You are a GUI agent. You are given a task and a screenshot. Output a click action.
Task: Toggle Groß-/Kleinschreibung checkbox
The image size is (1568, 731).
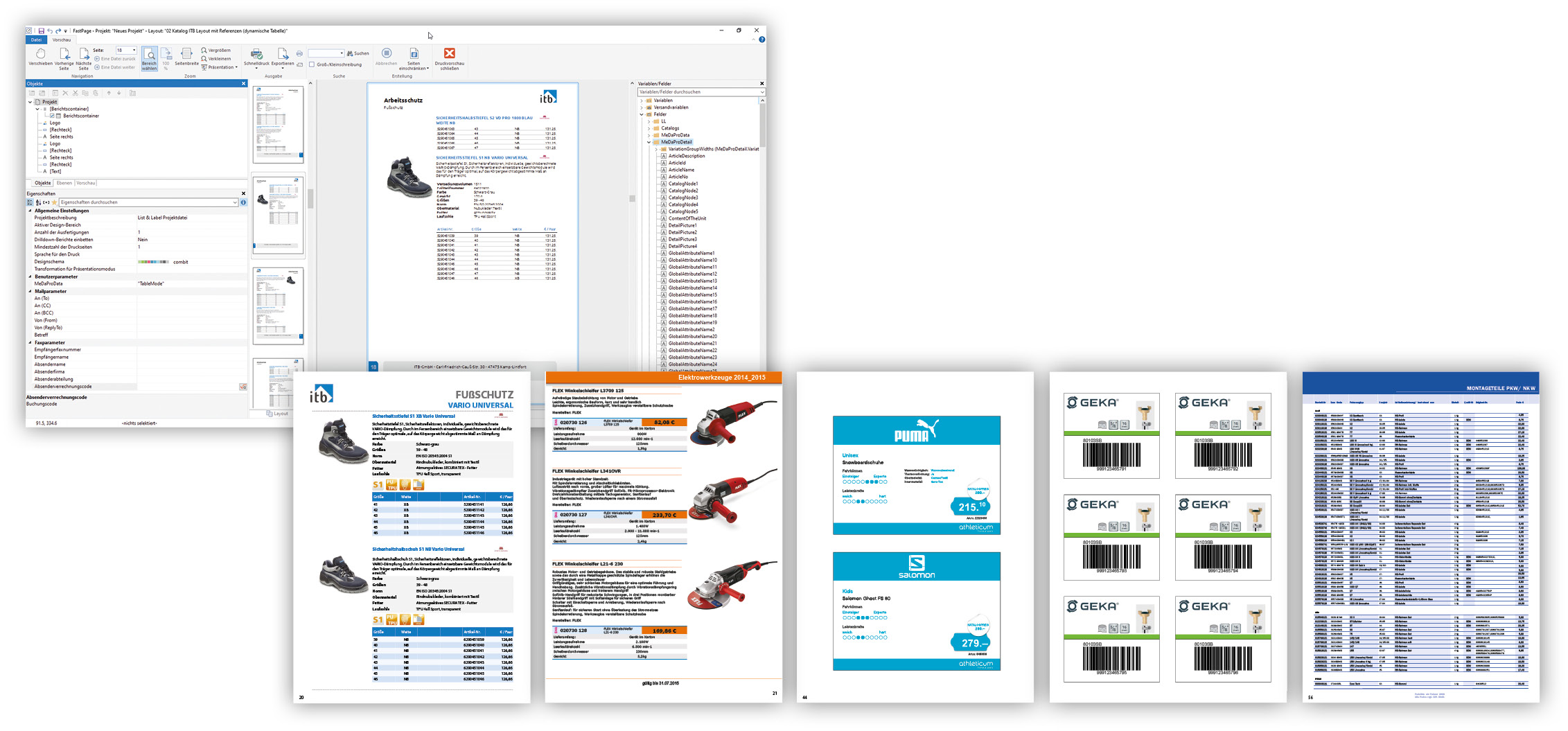point(312,64)
